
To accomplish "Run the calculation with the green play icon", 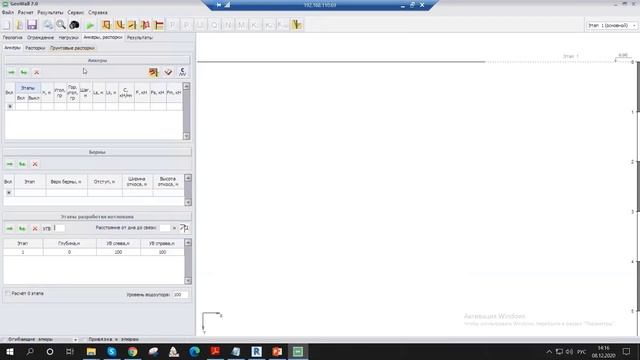I will pyautogui.click(x=90, y=25).
